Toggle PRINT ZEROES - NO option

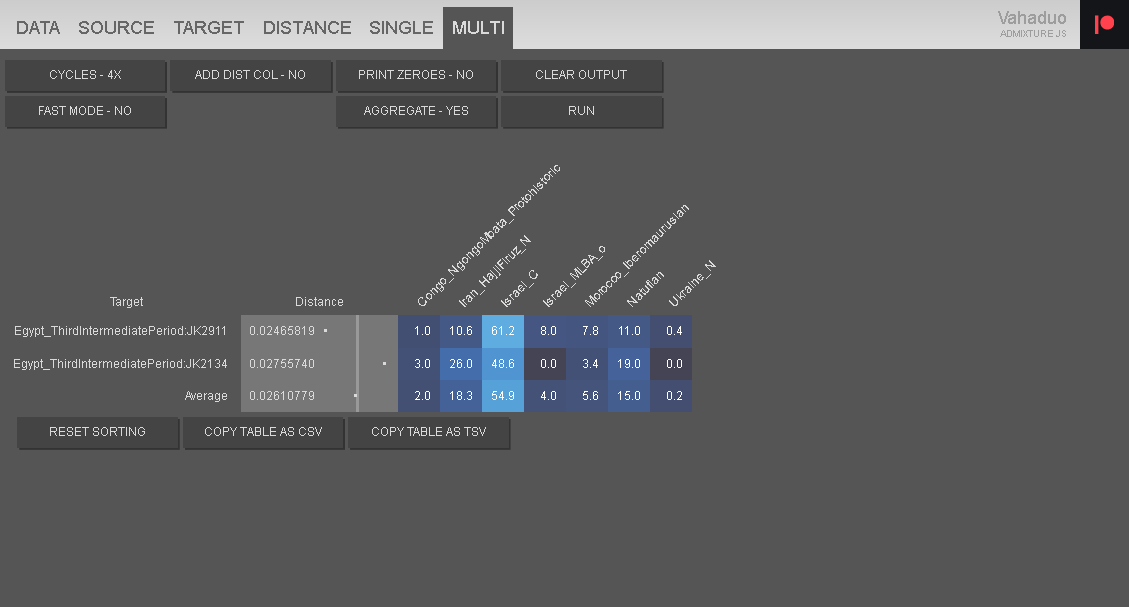(416, 75)
